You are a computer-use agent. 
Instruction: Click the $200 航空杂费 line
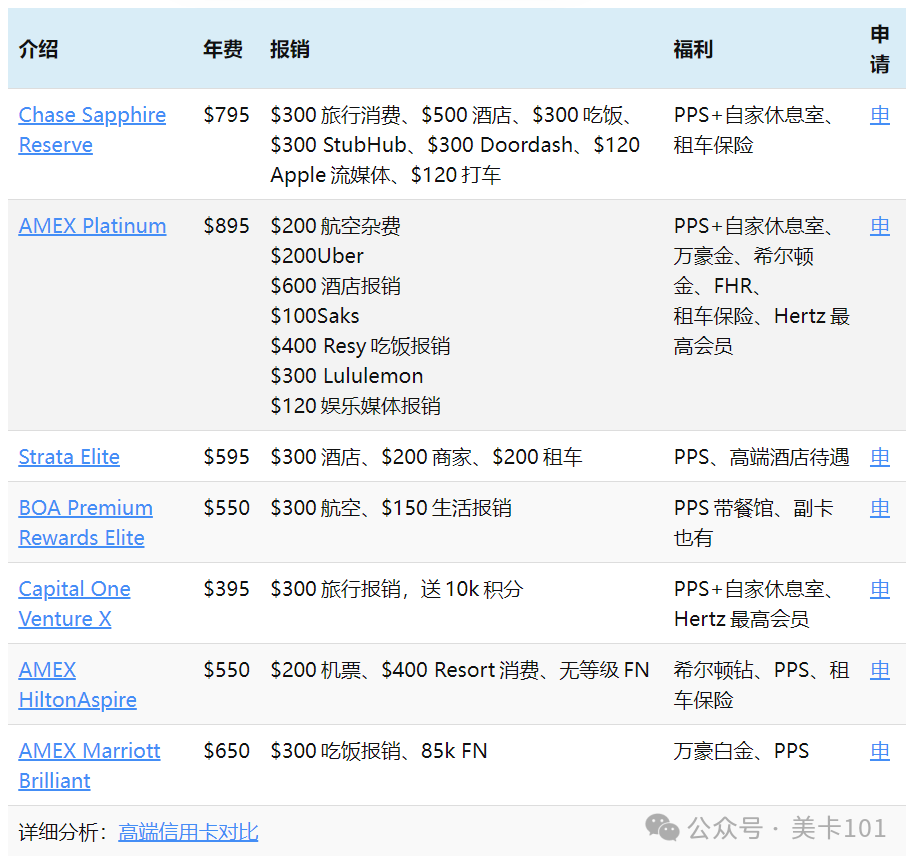point(335,225)
